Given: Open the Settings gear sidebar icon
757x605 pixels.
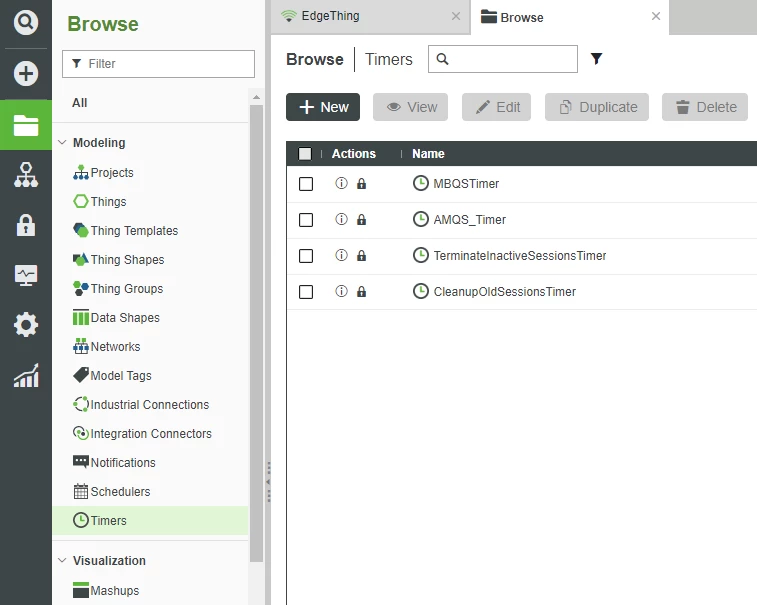Looking at the screenshot, I should (26, 325).
